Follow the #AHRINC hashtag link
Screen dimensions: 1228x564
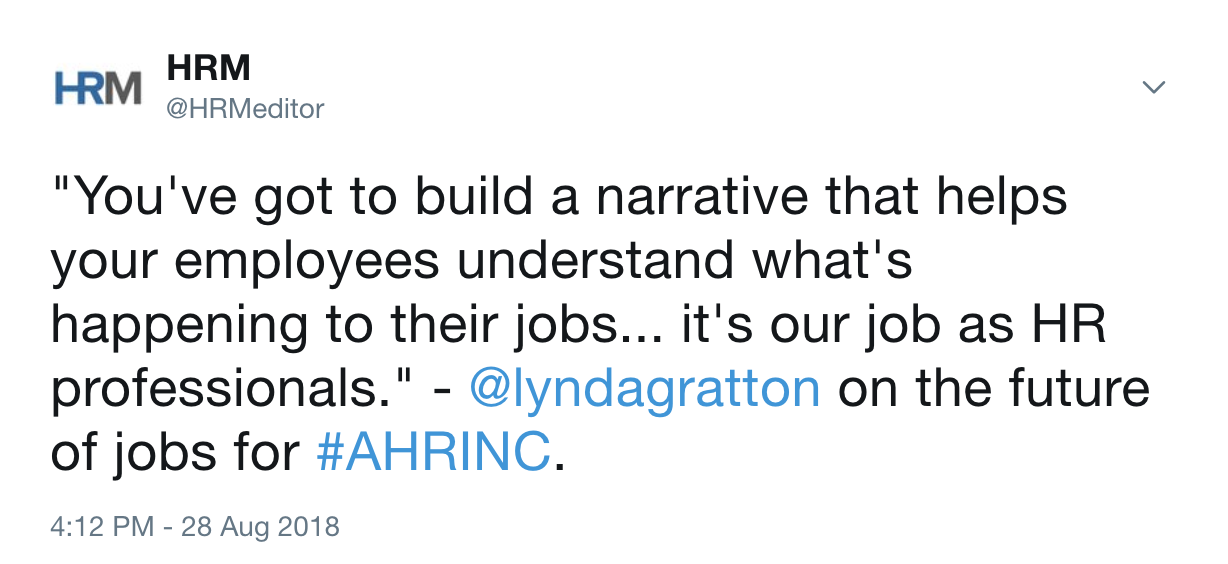tap(434, 453)
